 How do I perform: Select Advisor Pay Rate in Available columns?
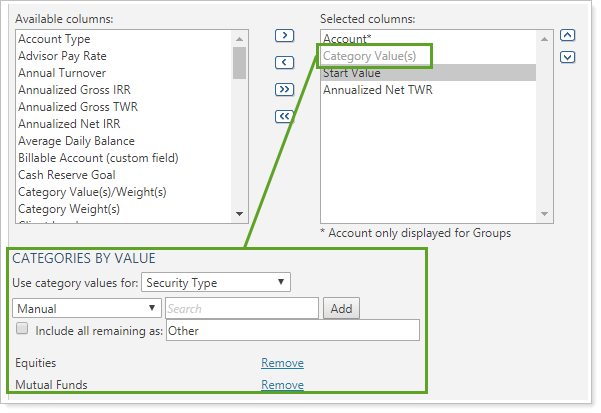pyautogui.click(x=62, y=56)
